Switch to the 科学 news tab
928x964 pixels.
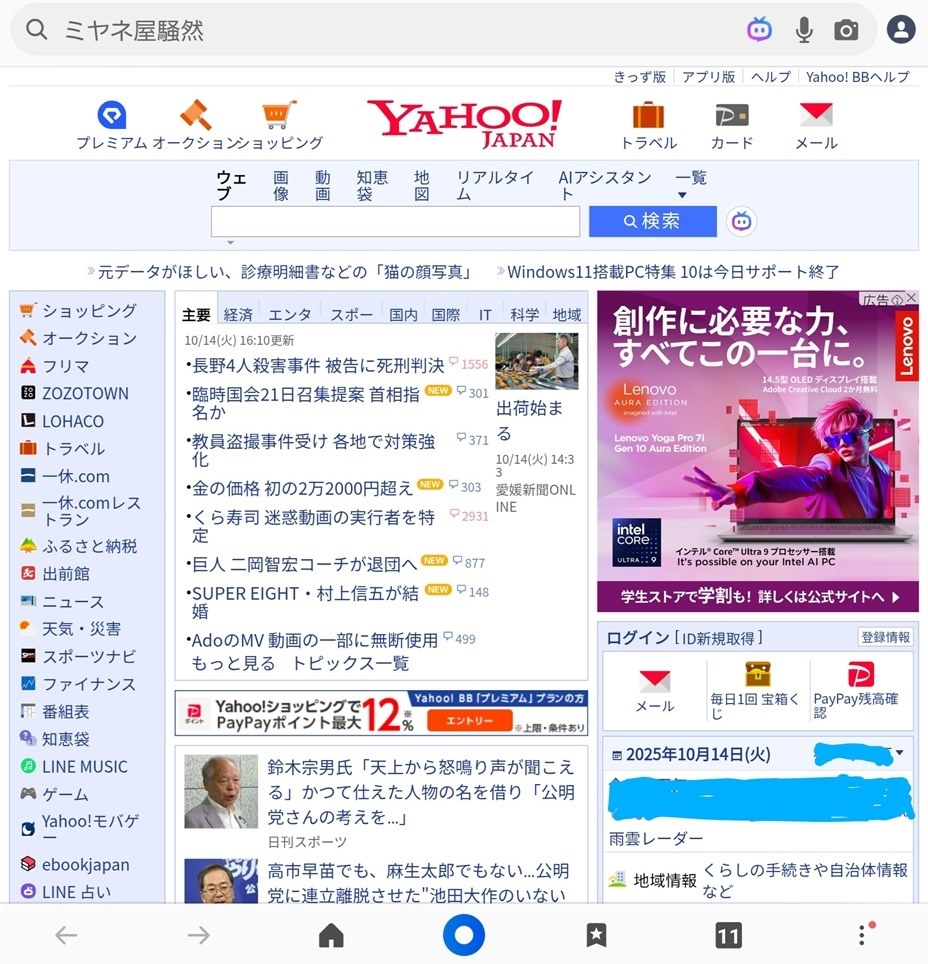pos(525,315)
